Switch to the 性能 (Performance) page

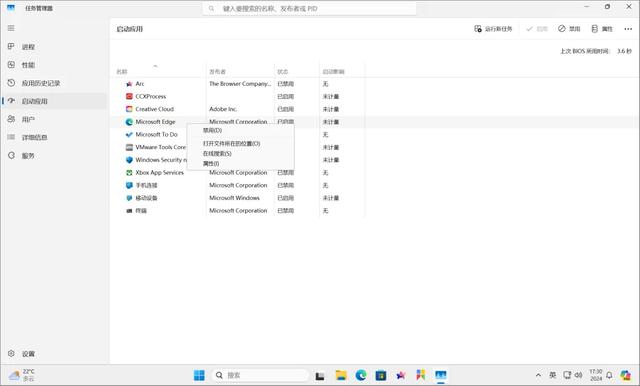[54, 65]
